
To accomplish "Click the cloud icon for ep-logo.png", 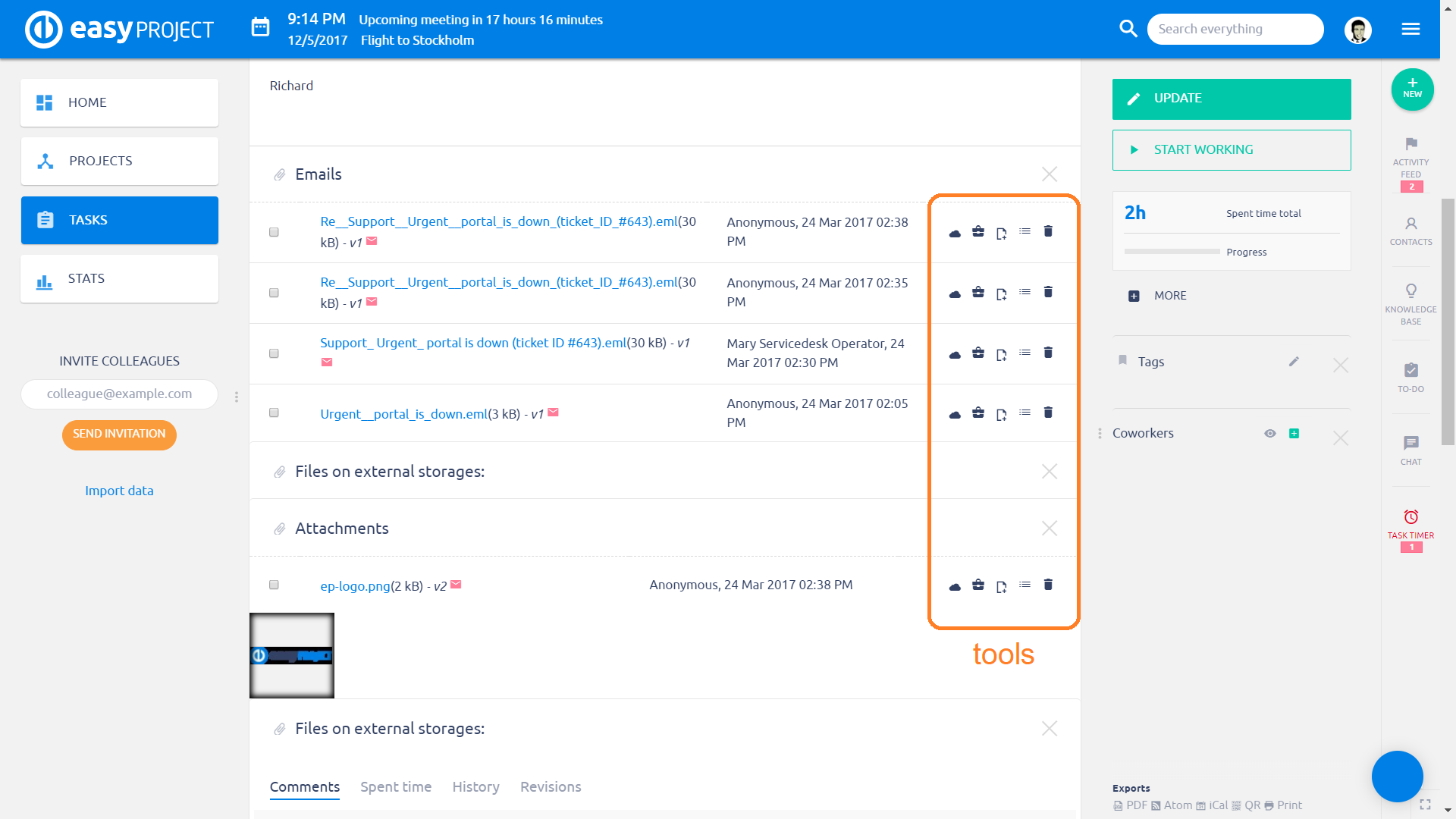I will coord(955,586).
